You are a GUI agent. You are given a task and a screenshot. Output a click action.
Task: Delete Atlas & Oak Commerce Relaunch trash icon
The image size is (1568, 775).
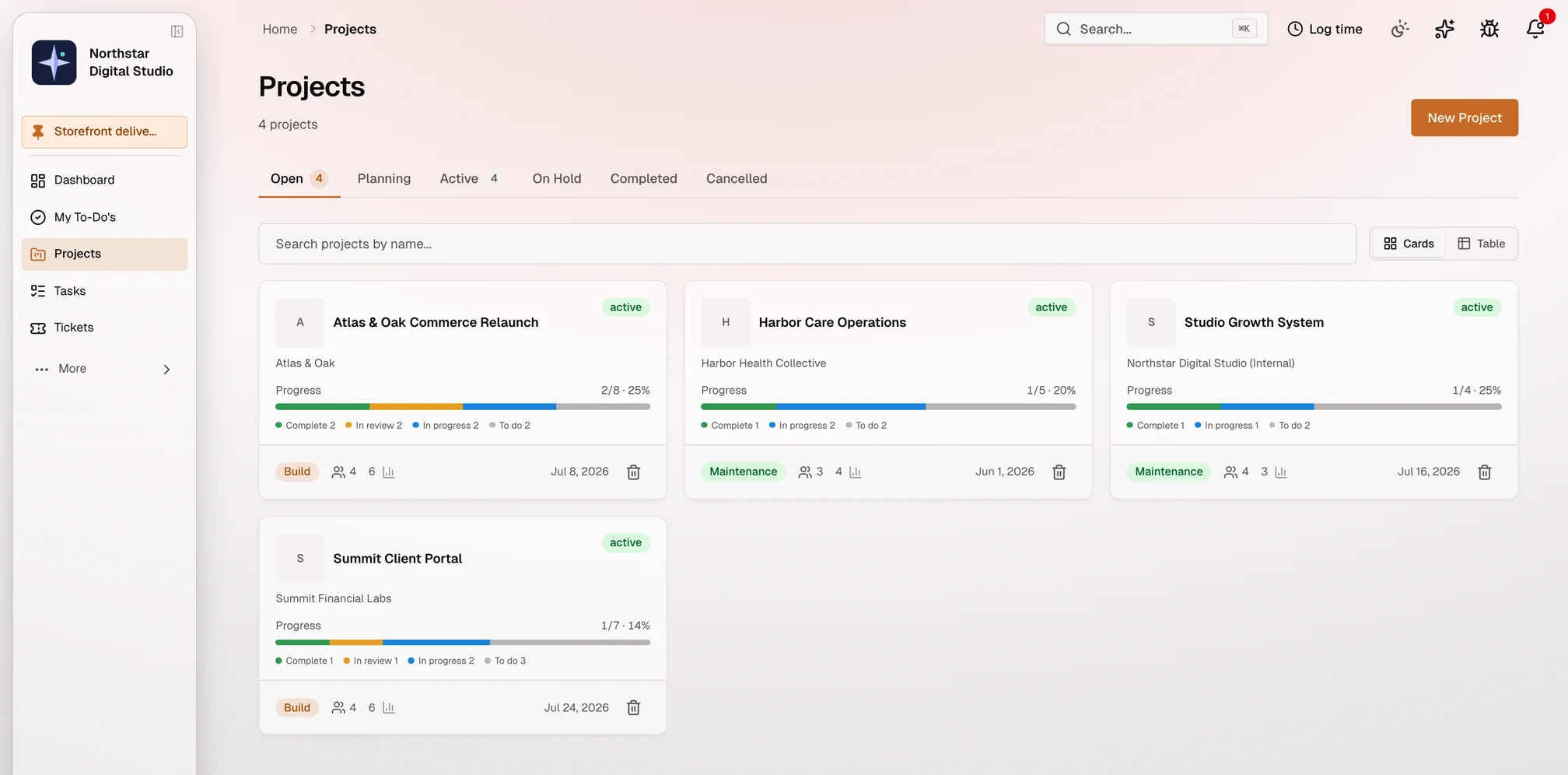(x=634, y=472)
